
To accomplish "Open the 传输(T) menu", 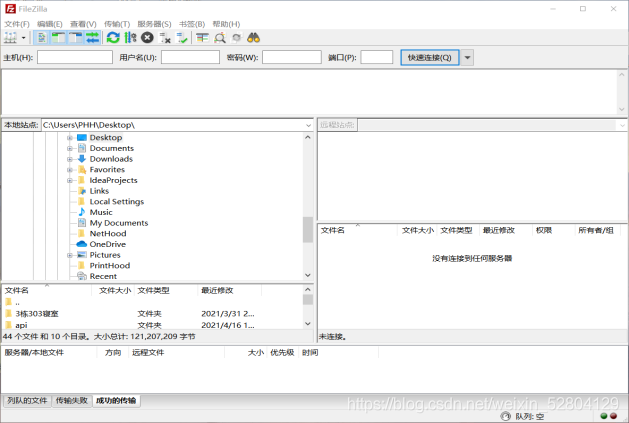I will [x=117, y=24].
